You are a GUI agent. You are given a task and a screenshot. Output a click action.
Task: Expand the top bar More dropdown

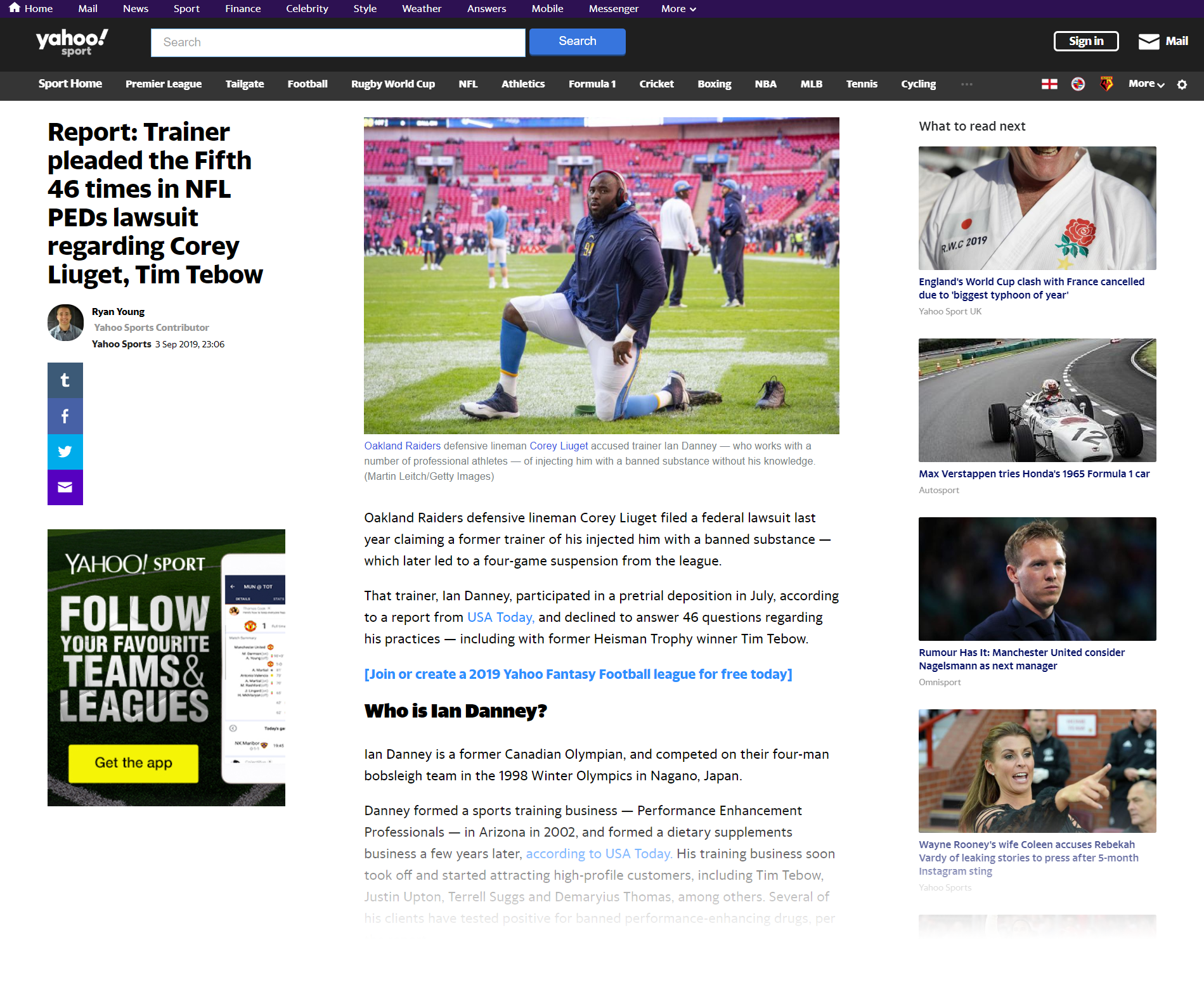pos(678,9)
